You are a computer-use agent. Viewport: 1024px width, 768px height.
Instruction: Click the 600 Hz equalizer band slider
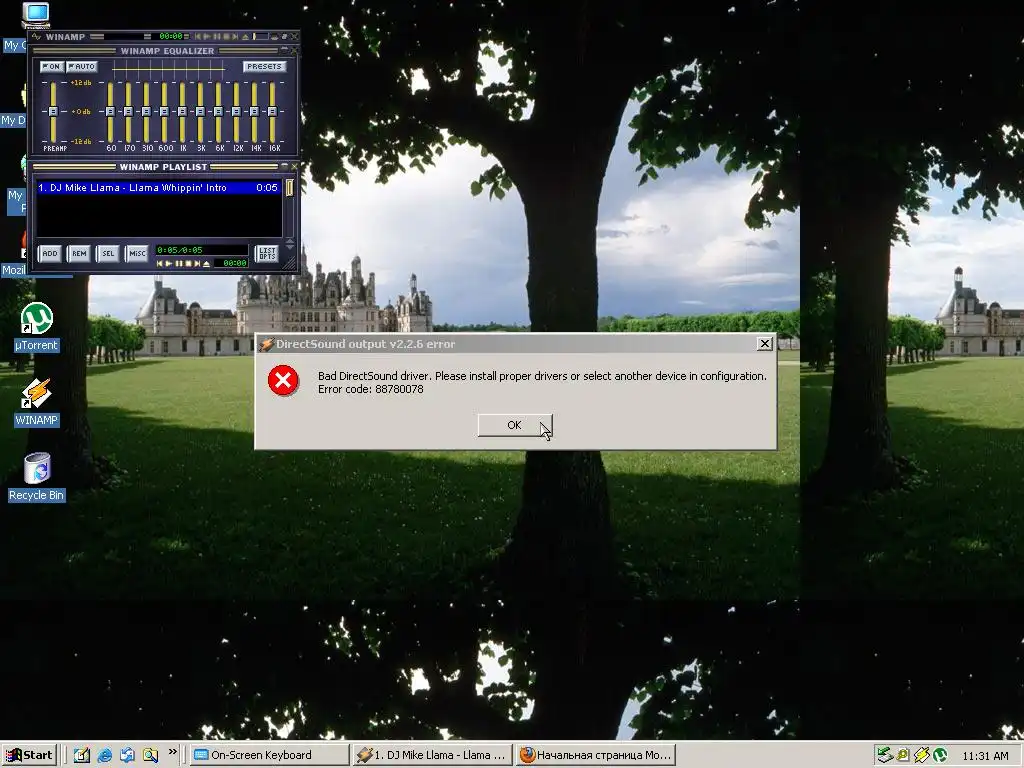(164, 112)
